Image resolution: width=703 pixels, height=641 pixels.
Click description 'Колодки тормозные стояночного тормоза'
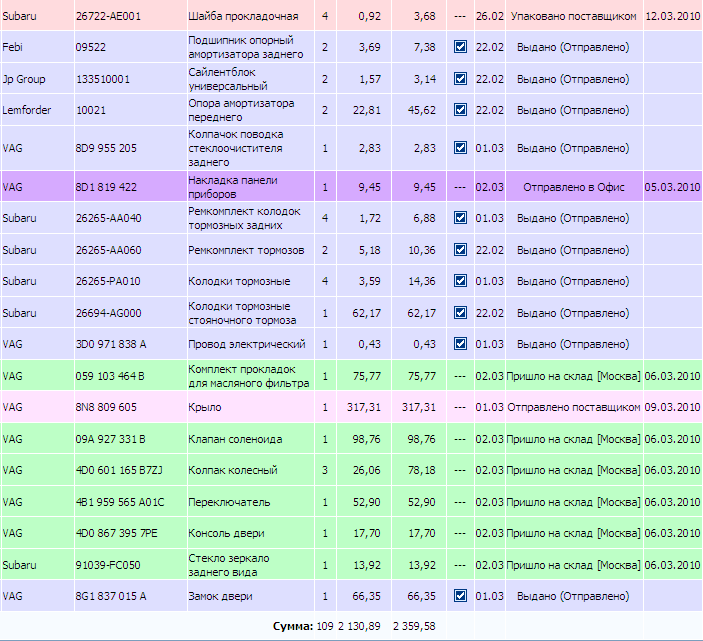tap(242, 313)
